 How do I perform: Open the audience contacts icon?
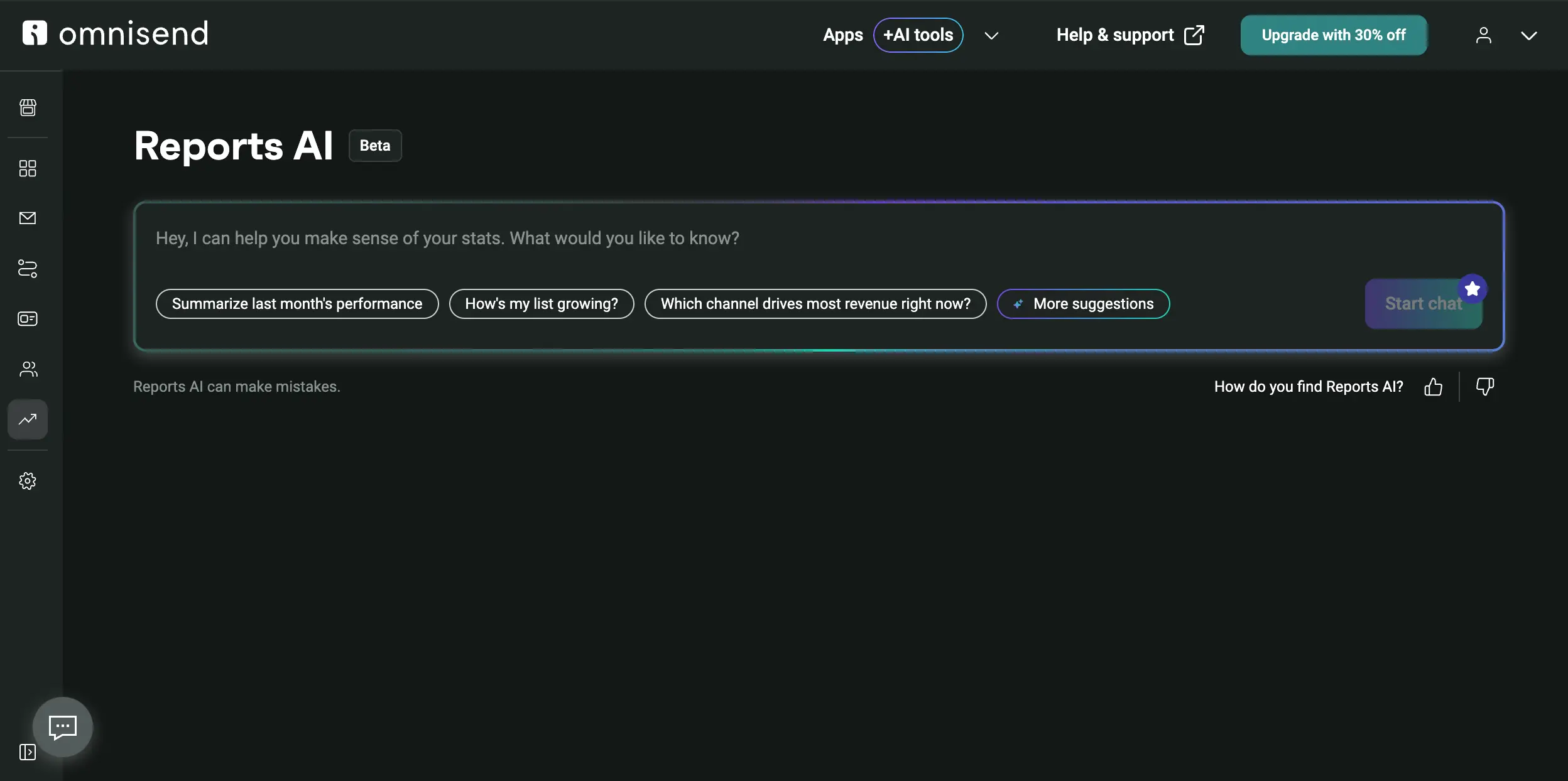pyautogui.click(x=28, y=369)
